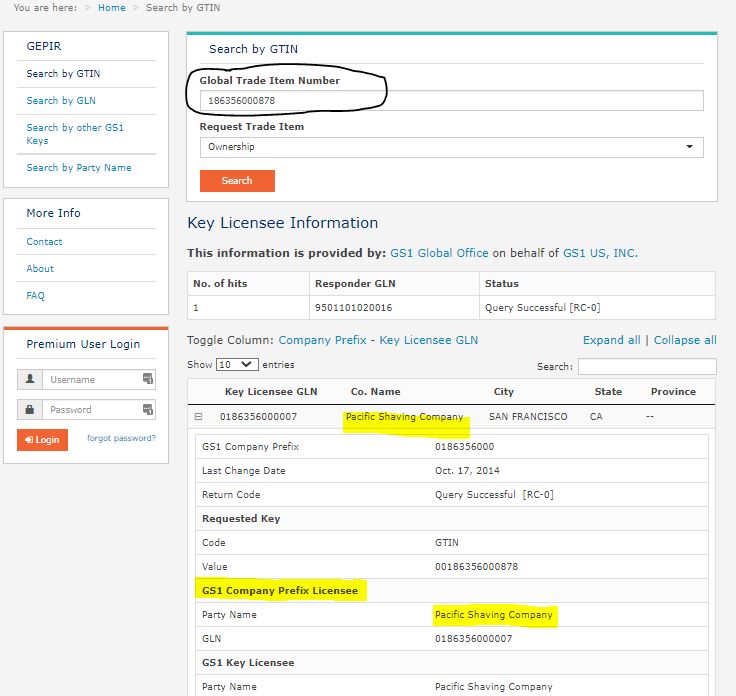Click the orange Search button
Viewport: 736px width, 696px height.
click(x=237, y=181)
